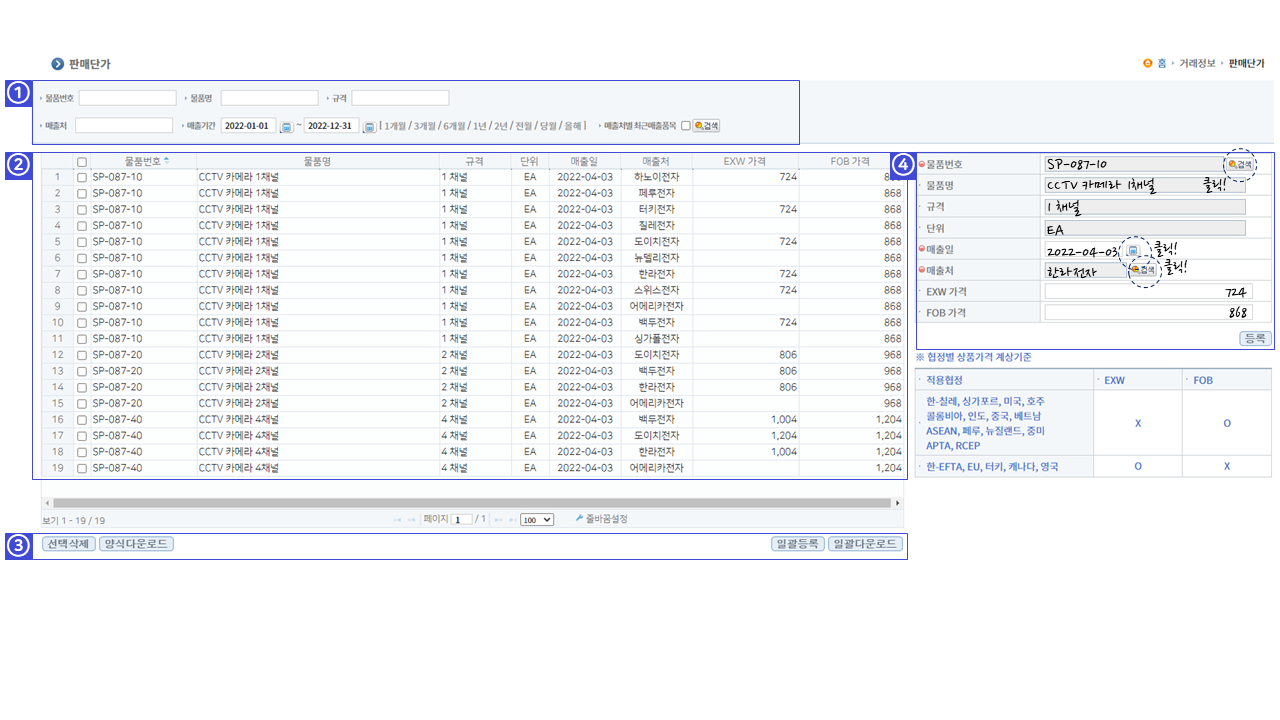Go to 거래정보 in the breadcrumb
This screenshot has height=720, width=1280.
pos(1197,63)
